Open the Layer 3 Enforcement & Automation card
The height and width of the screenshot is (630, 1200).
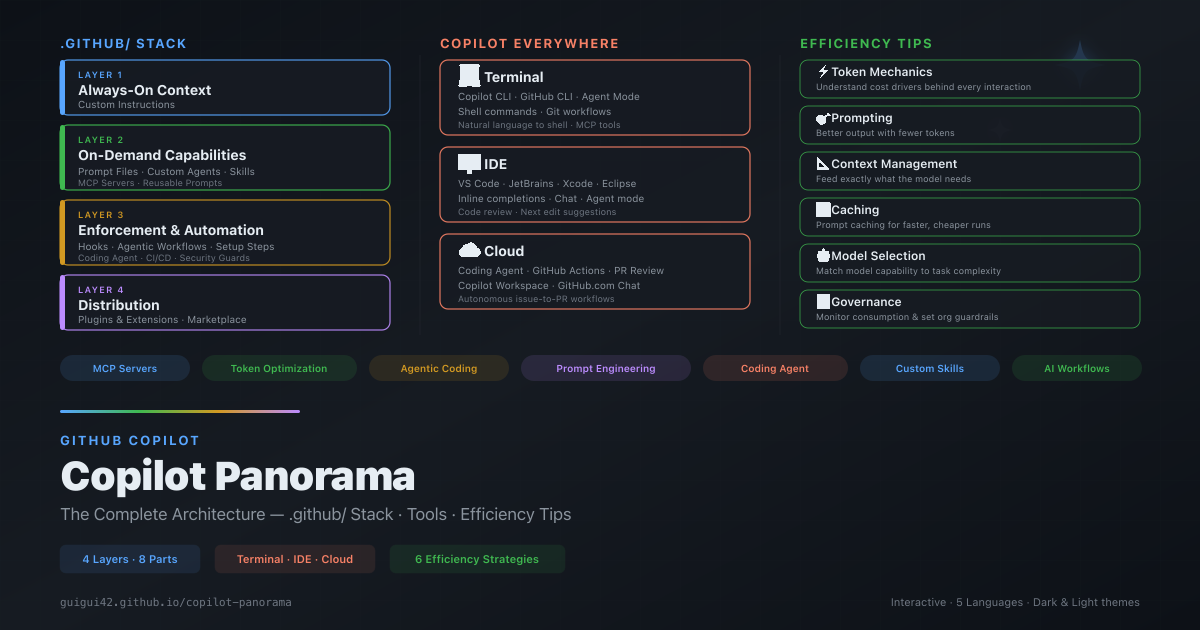click(x=225, y=232)
